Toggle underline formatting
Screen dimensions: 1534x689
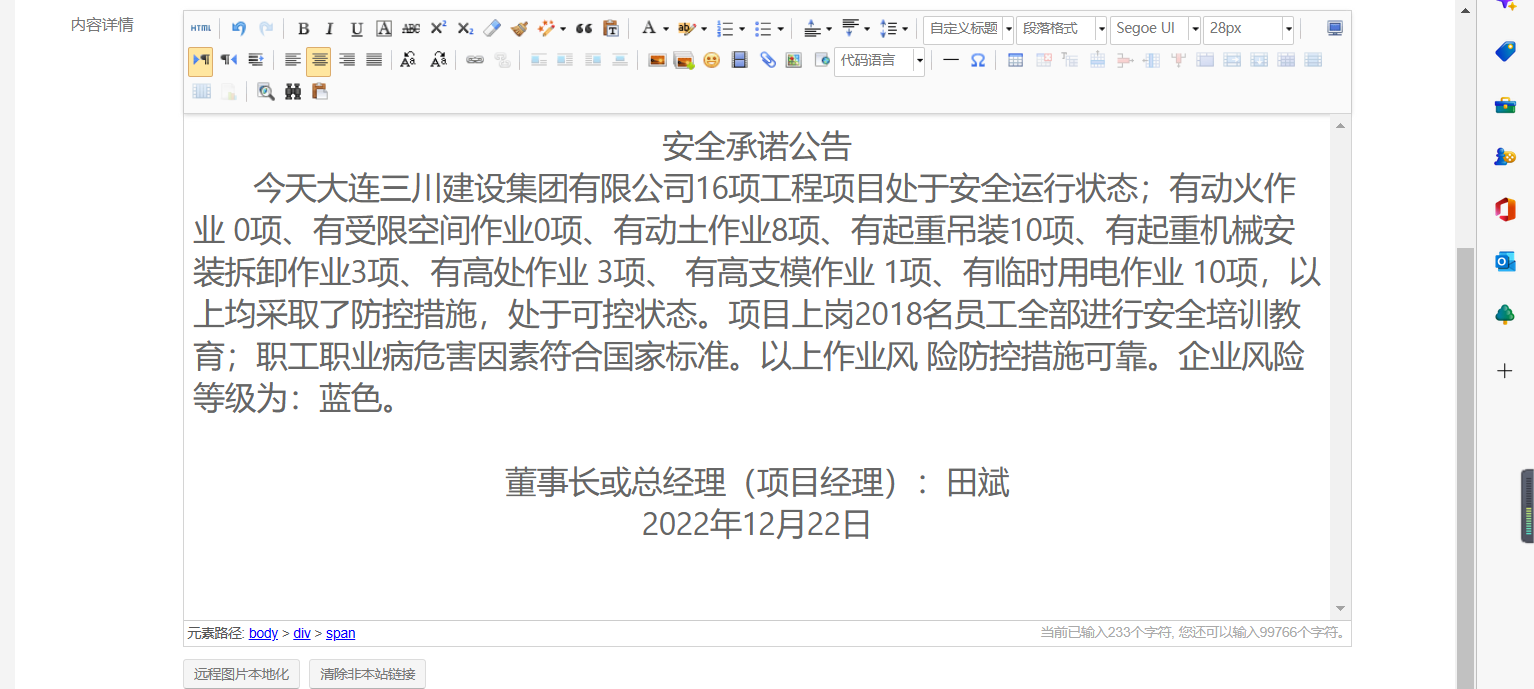(x=356, y=28)
